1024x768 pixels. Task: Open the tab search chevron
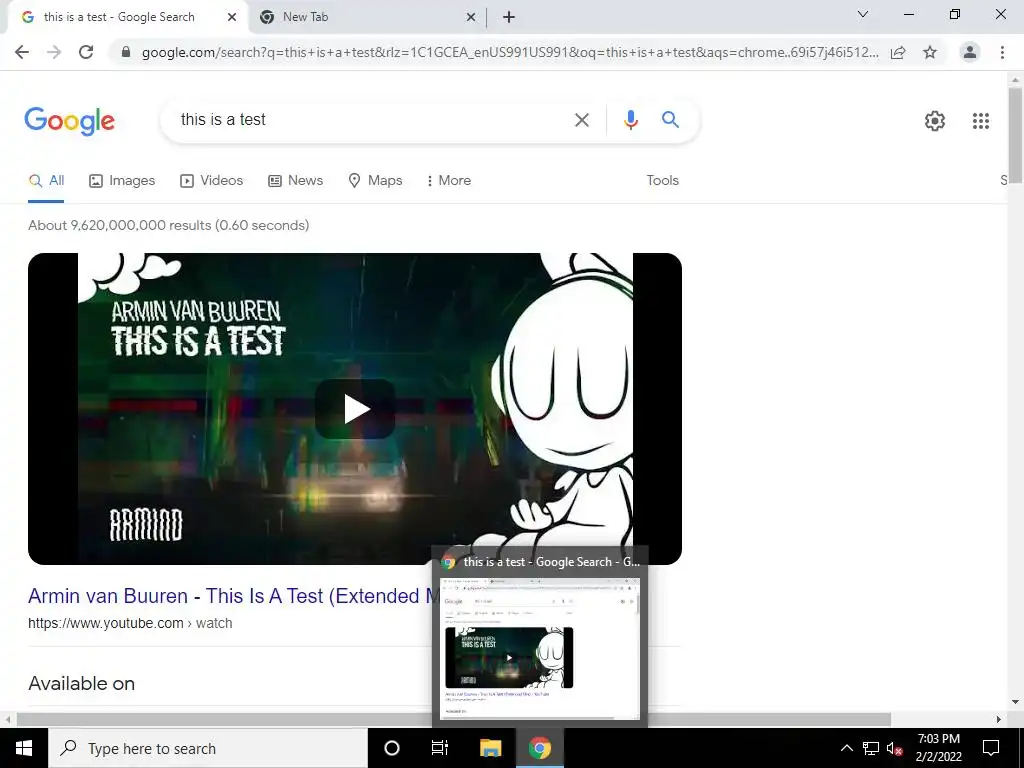(x=863, y=14)
